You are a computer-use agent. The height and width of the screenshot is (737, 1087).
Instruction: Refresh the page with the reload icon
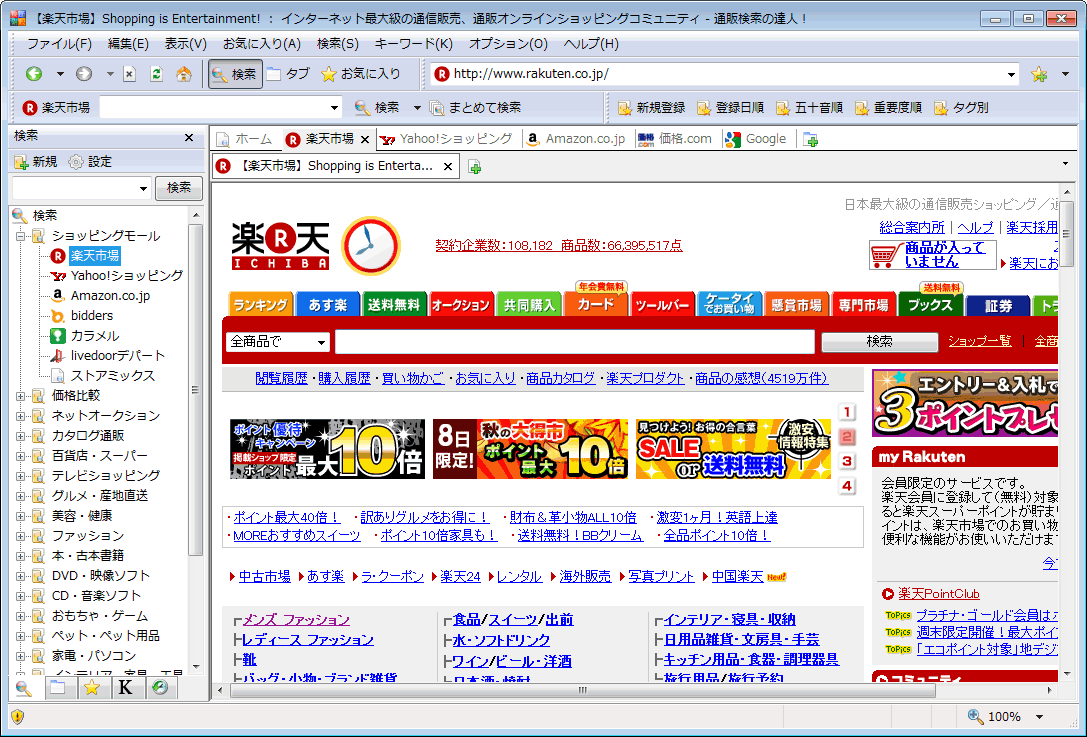(x=157, y=73)
